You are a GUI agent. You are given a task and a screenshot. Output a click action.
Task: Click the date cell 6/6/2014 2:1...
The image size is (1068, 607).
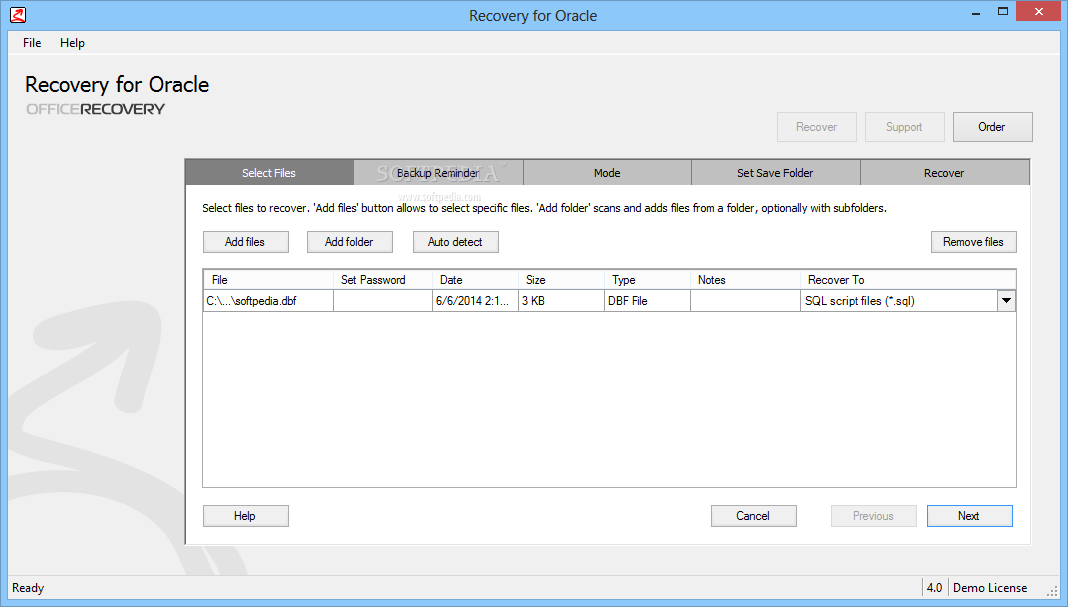pyautogui.click(x=475, y=300)
